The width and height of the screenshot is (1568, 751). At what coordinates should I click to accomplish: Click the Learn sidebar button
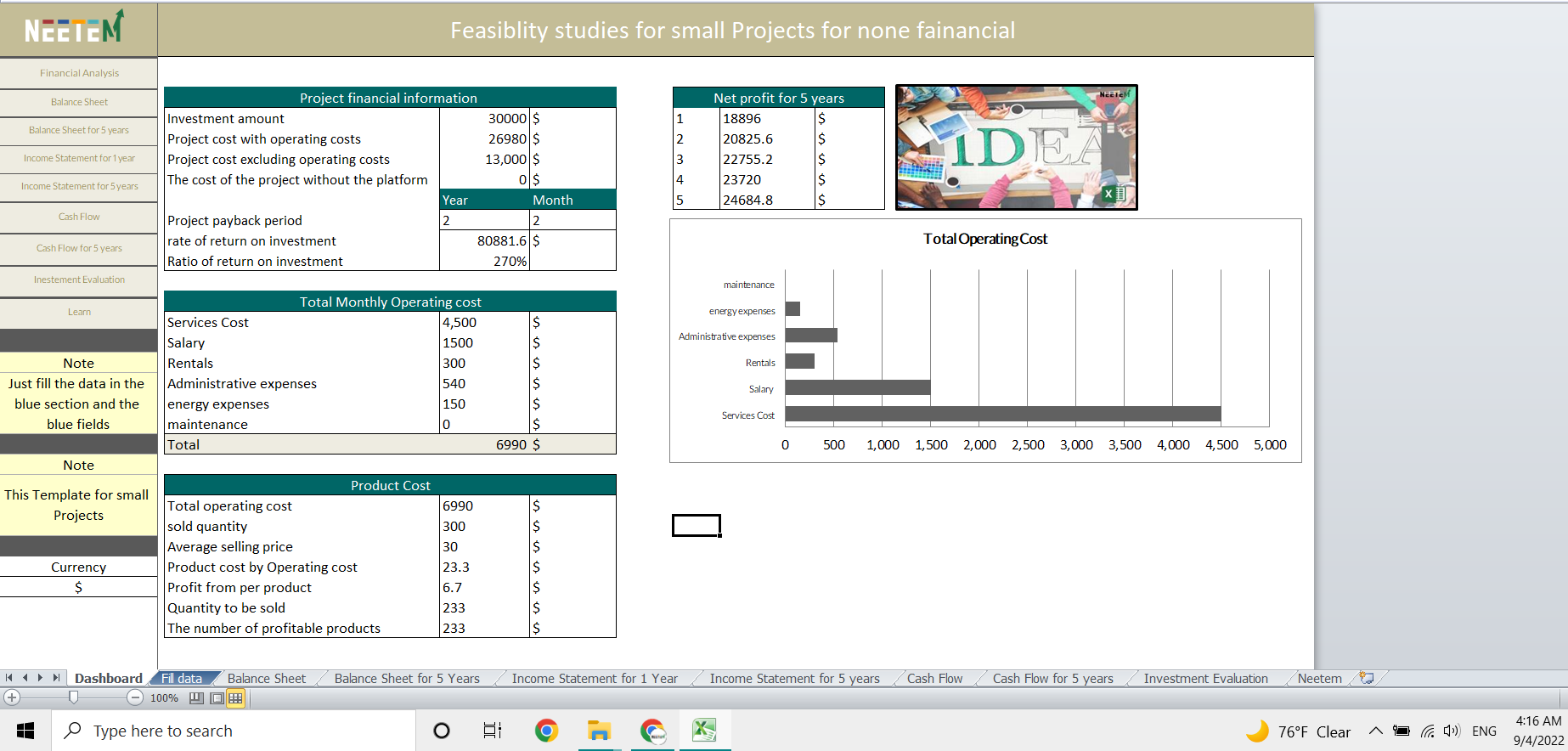[79, 312]
